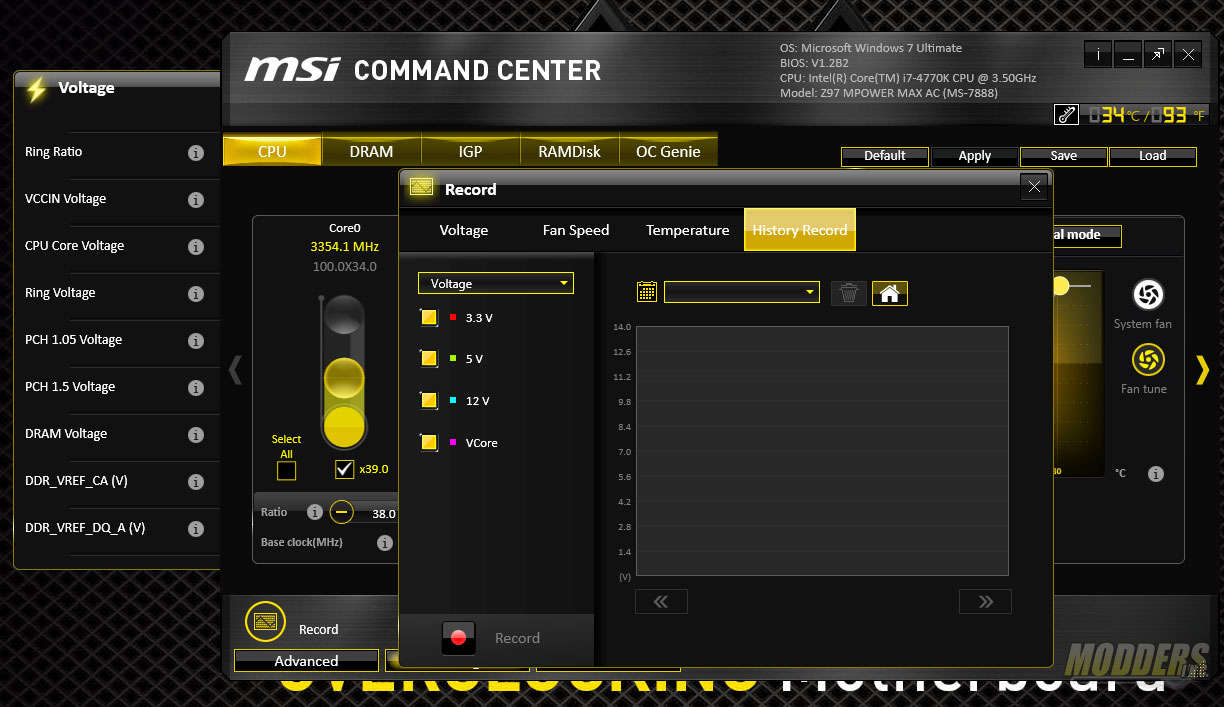1224x707 pixels.
Task: Click the double-left arrow below the chart
Action: [661, 601]
